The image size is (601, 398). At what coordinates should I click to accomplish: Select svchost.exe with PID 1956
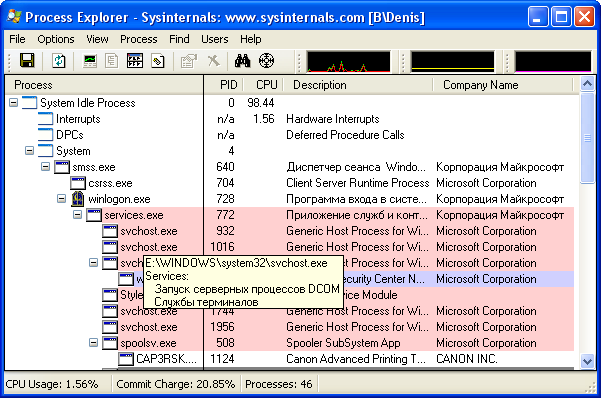[290, 327]
